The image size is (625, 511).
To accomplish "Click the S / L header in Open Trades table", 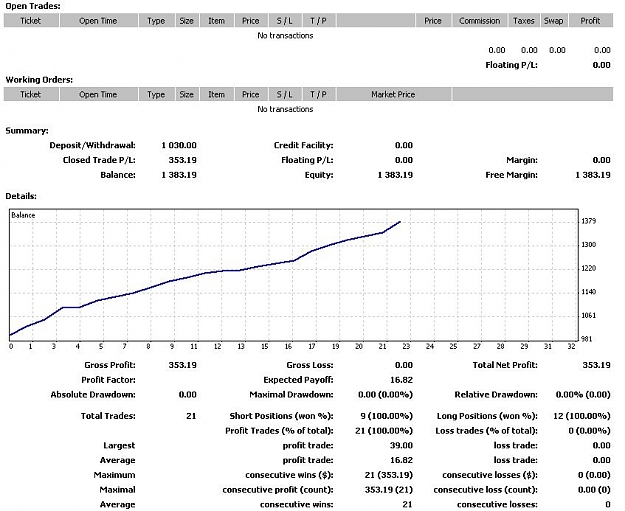I will click(x=285, y=21).
